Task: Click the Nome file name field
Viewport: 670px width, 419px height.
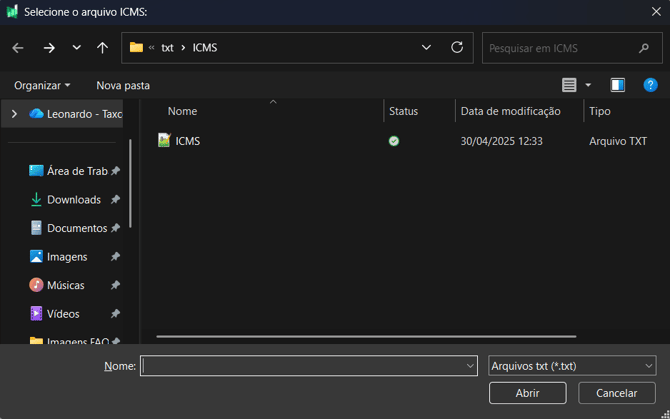Action: pyautogui.click(x=302, y=366)
